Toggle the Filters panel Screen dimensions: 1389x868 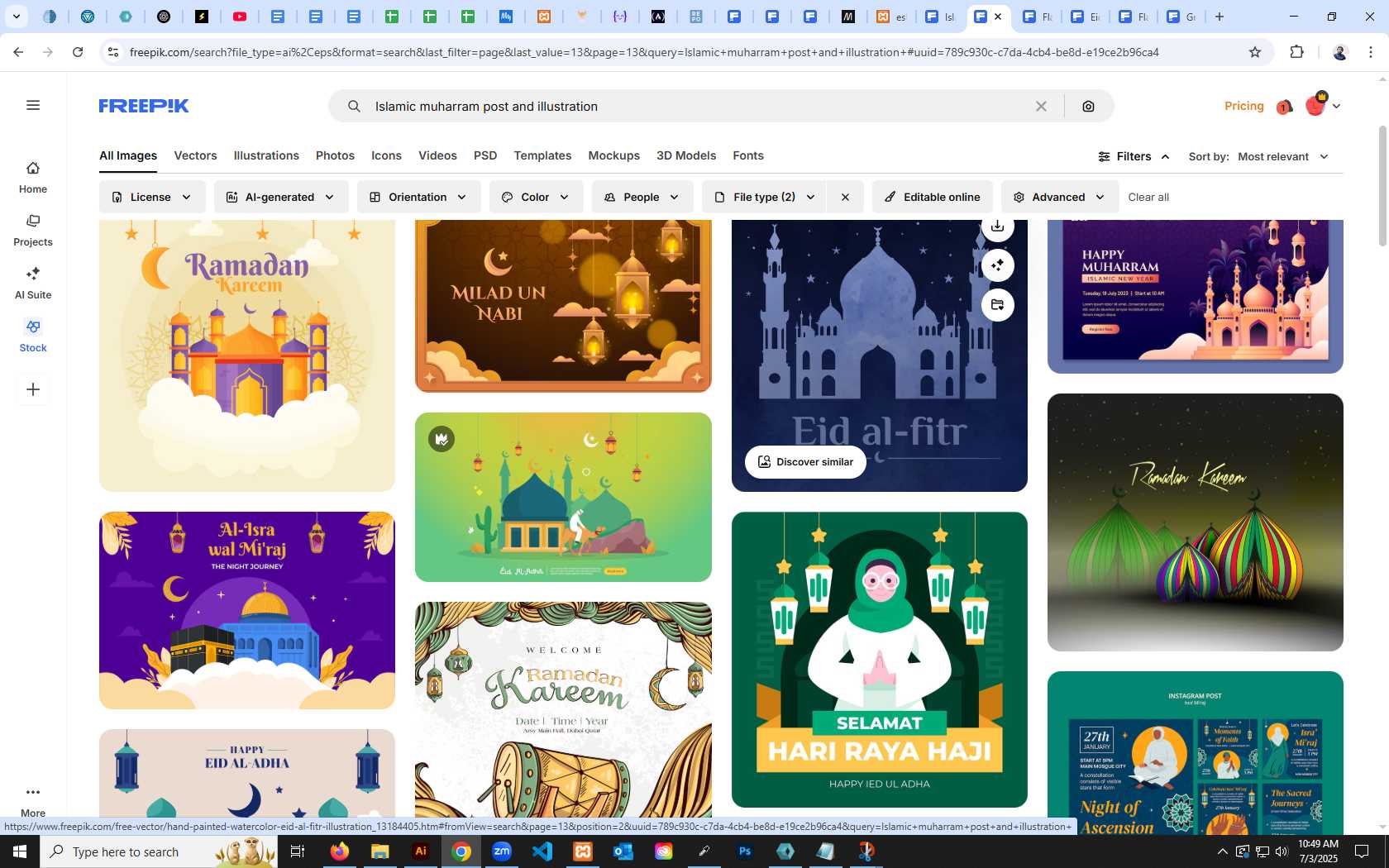(x=1134, y=156)
